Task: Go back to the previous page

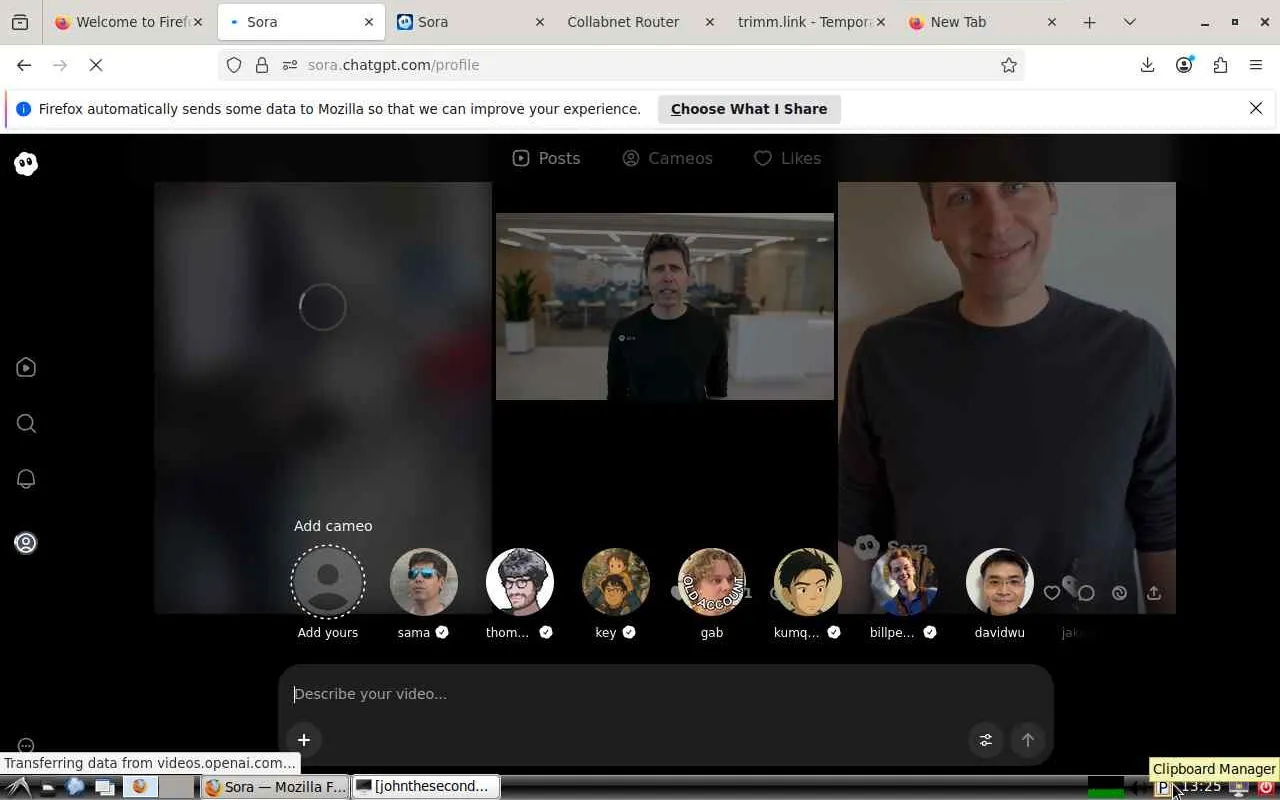Action: pos(24,65)
